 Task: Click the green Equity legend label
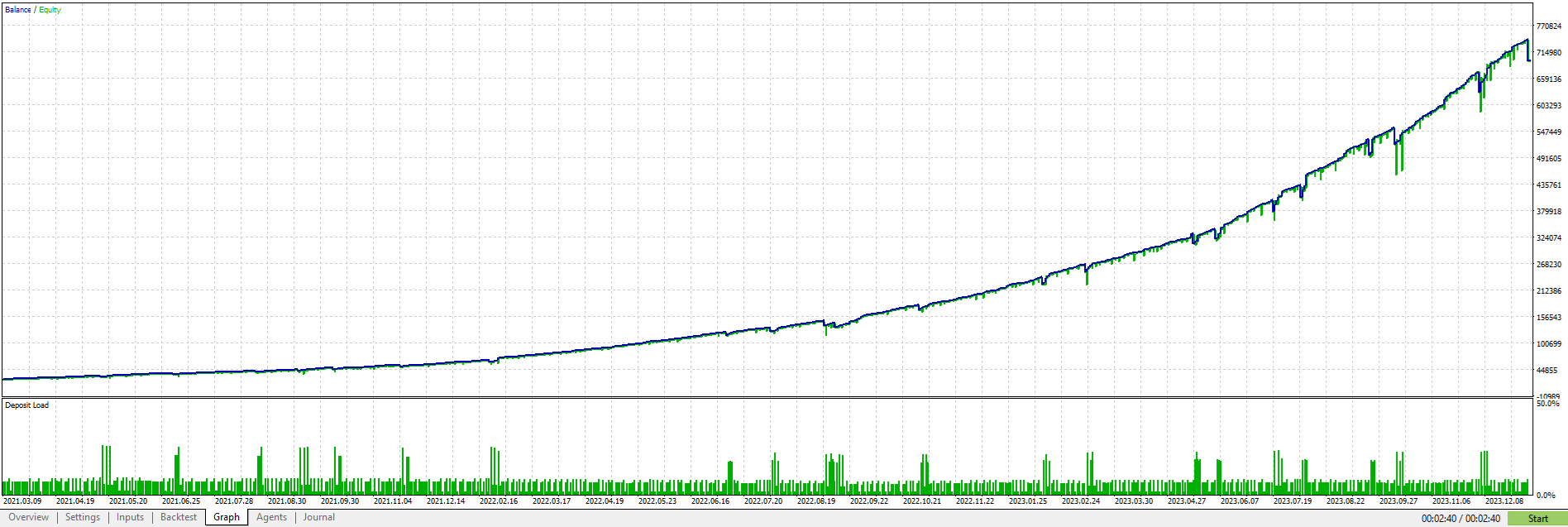pyautogui.click(x=50, y=10)
